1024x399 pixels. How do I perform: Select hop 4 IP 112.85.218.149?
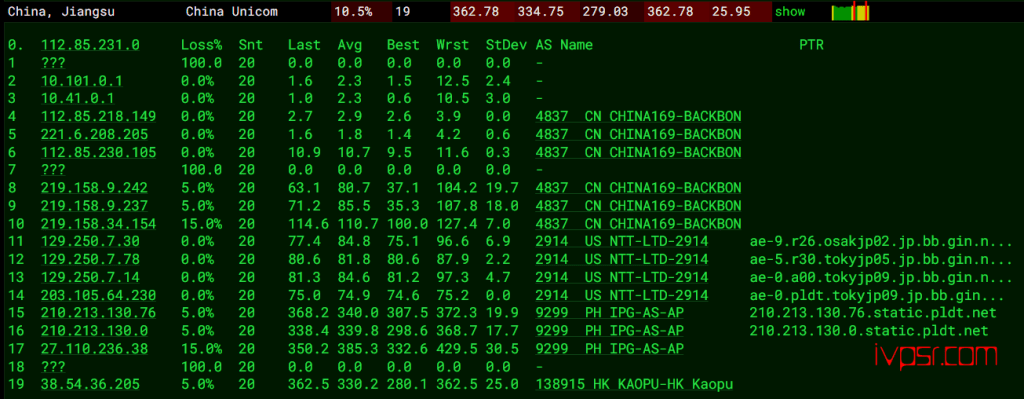99,116
